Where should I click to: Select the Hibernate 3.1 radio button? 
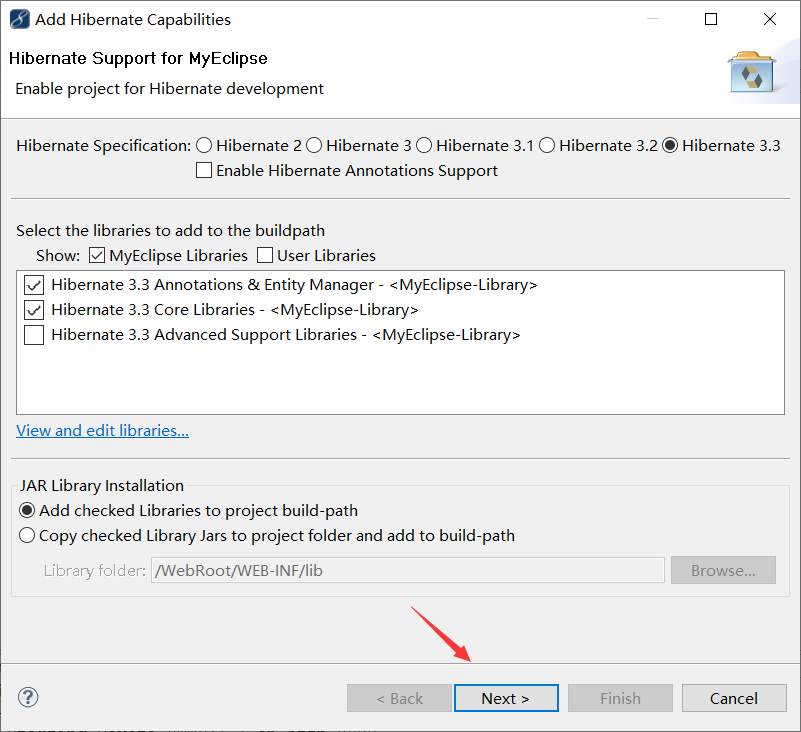click(x=423, y=146)
